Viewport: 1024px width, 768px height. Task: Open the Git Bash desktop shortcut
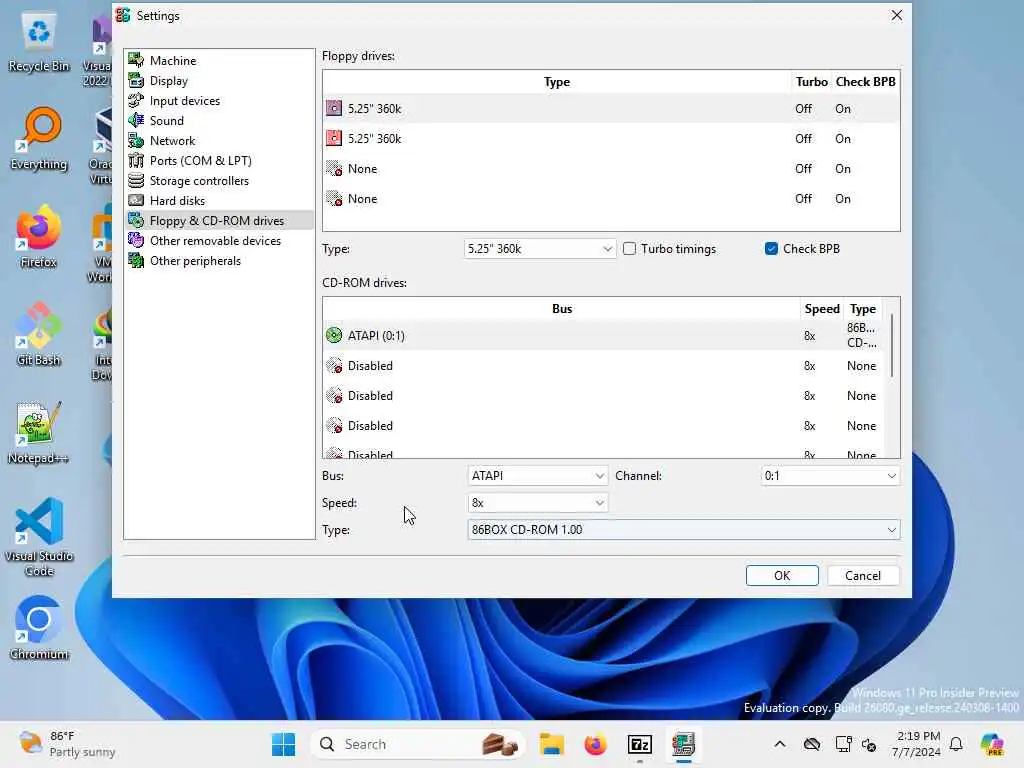click(39, 334)
